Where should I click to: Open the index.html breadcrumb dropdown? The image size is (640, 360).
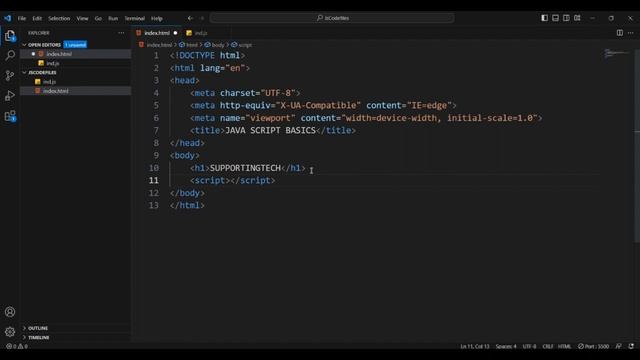tap(156, 45)
